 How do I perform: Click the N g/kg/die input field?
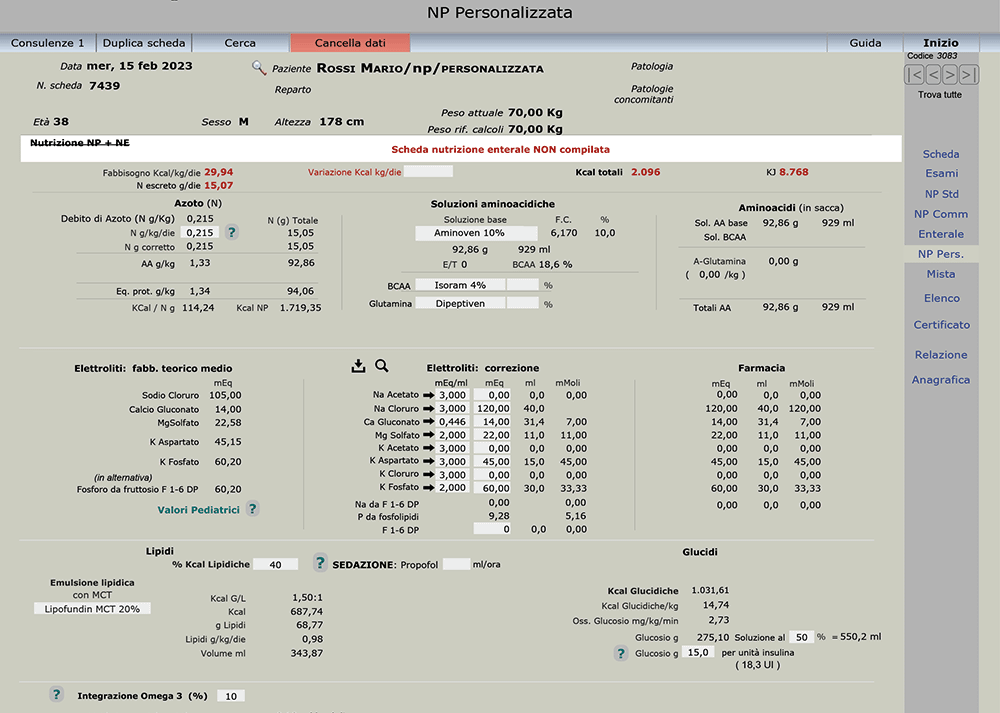(x=200, y=233)
